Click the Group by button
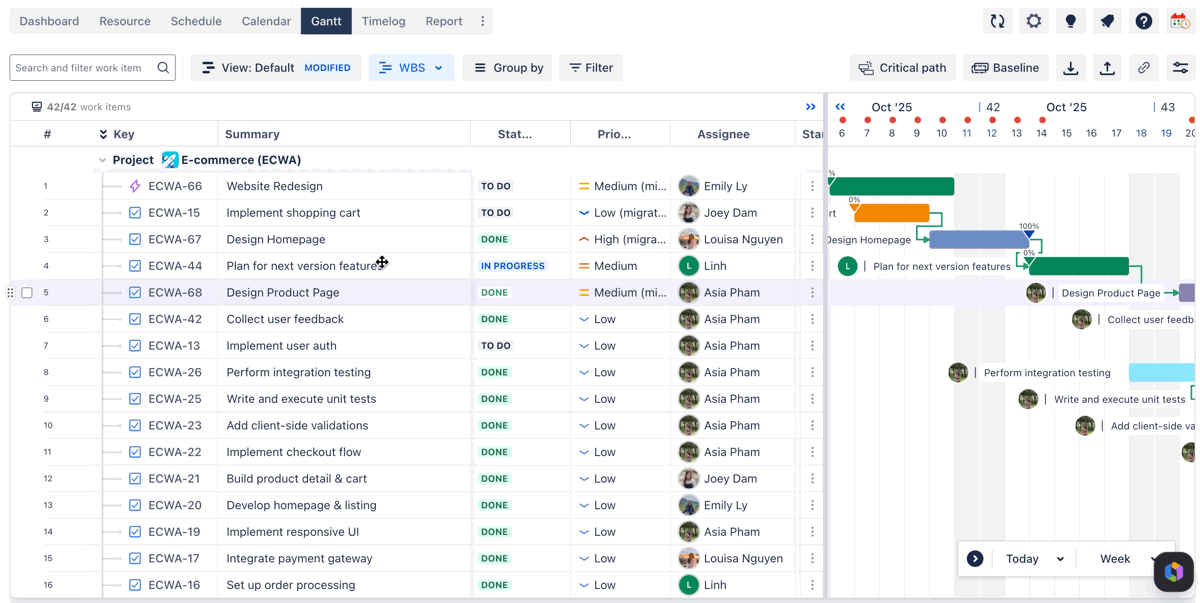 tap(508, 68)
